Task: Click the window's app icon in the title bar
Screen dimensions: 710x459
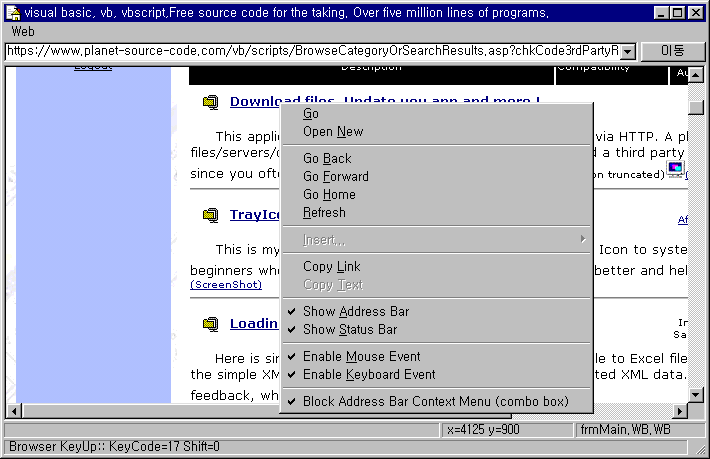Action: (x=13, y=13)
